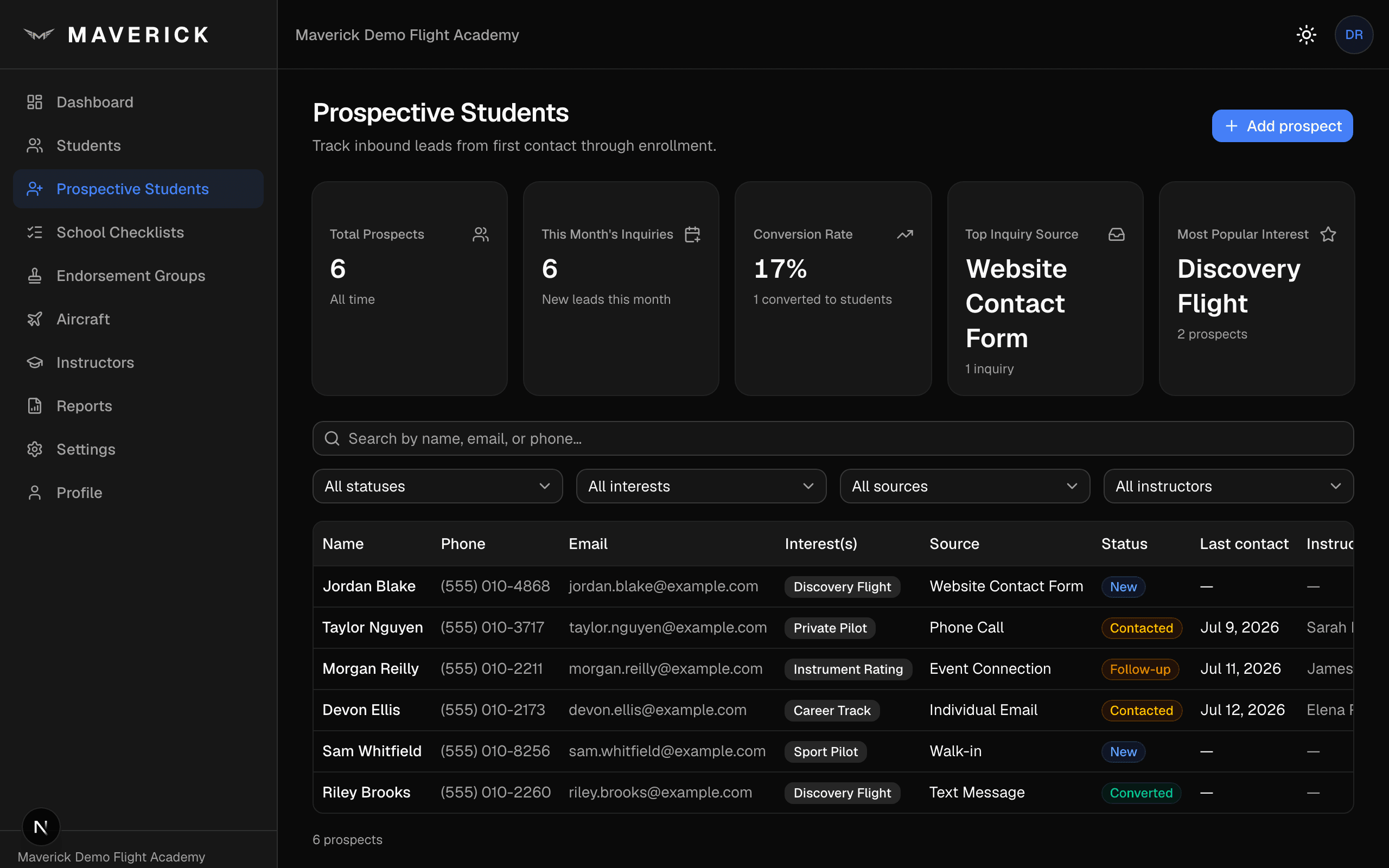Click the Reports chart file icon

(35, 406)
